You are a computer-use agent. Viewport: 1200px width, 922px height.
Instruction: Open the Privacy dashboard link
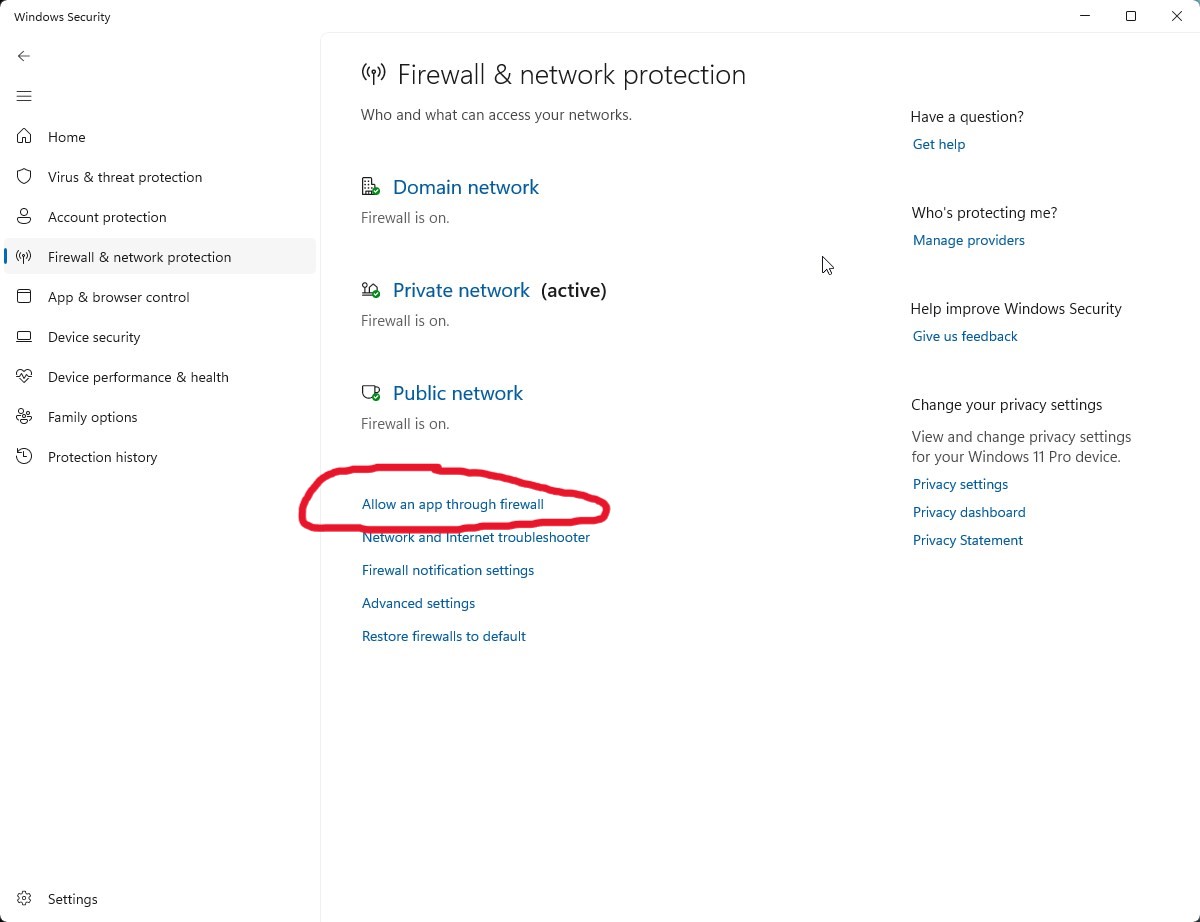[968, 512]
